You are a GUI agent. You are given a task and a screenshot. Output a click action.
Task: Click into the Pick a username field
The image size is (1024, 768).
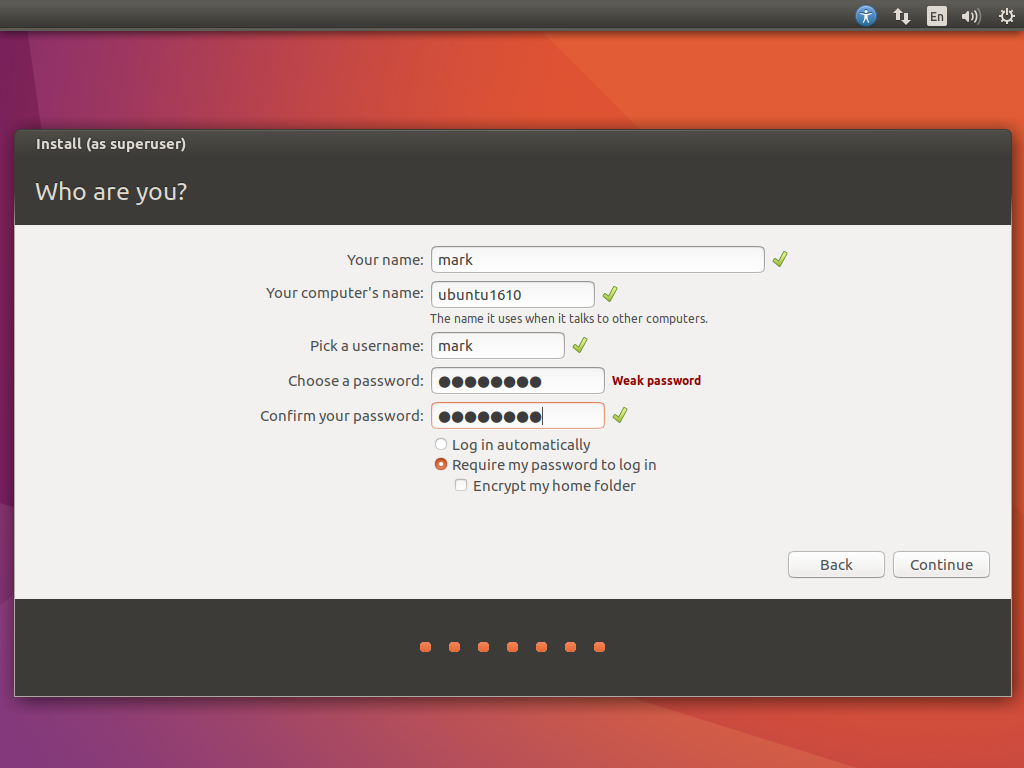[497, 345]
